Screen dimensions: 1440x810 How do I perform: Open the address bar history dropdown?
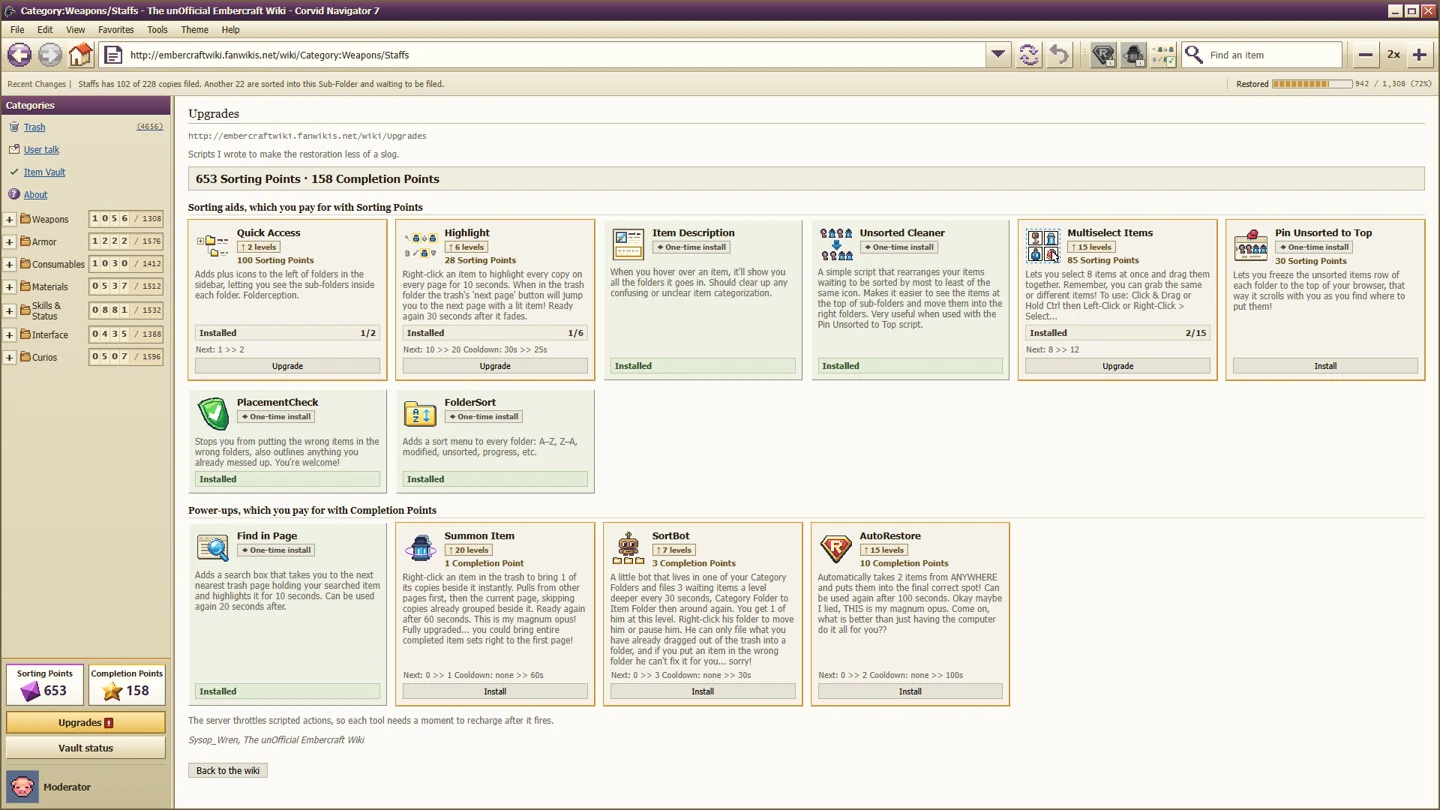(998, 55)
